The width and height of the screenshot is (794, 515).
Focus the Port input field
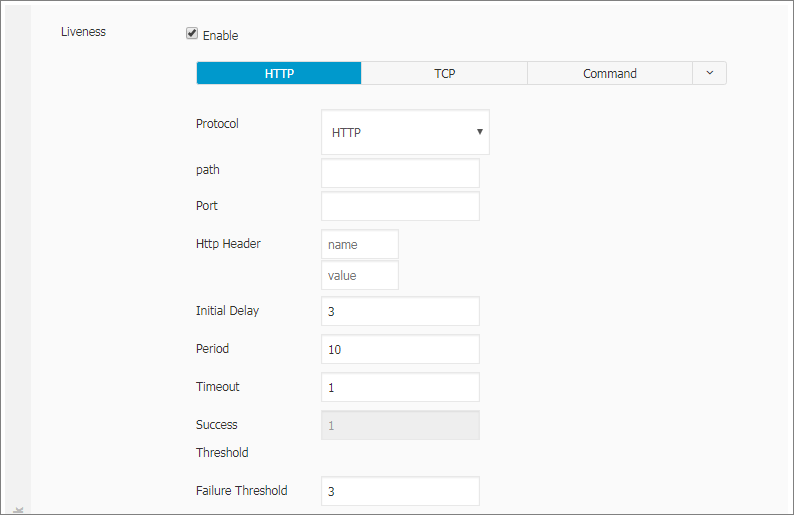click(x=400, y=206)
